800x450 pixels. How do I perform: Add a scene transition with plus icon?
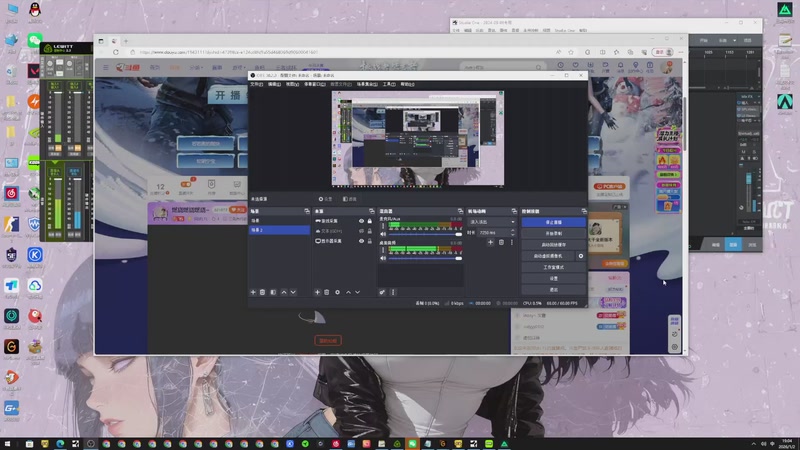tap(490, 242)
